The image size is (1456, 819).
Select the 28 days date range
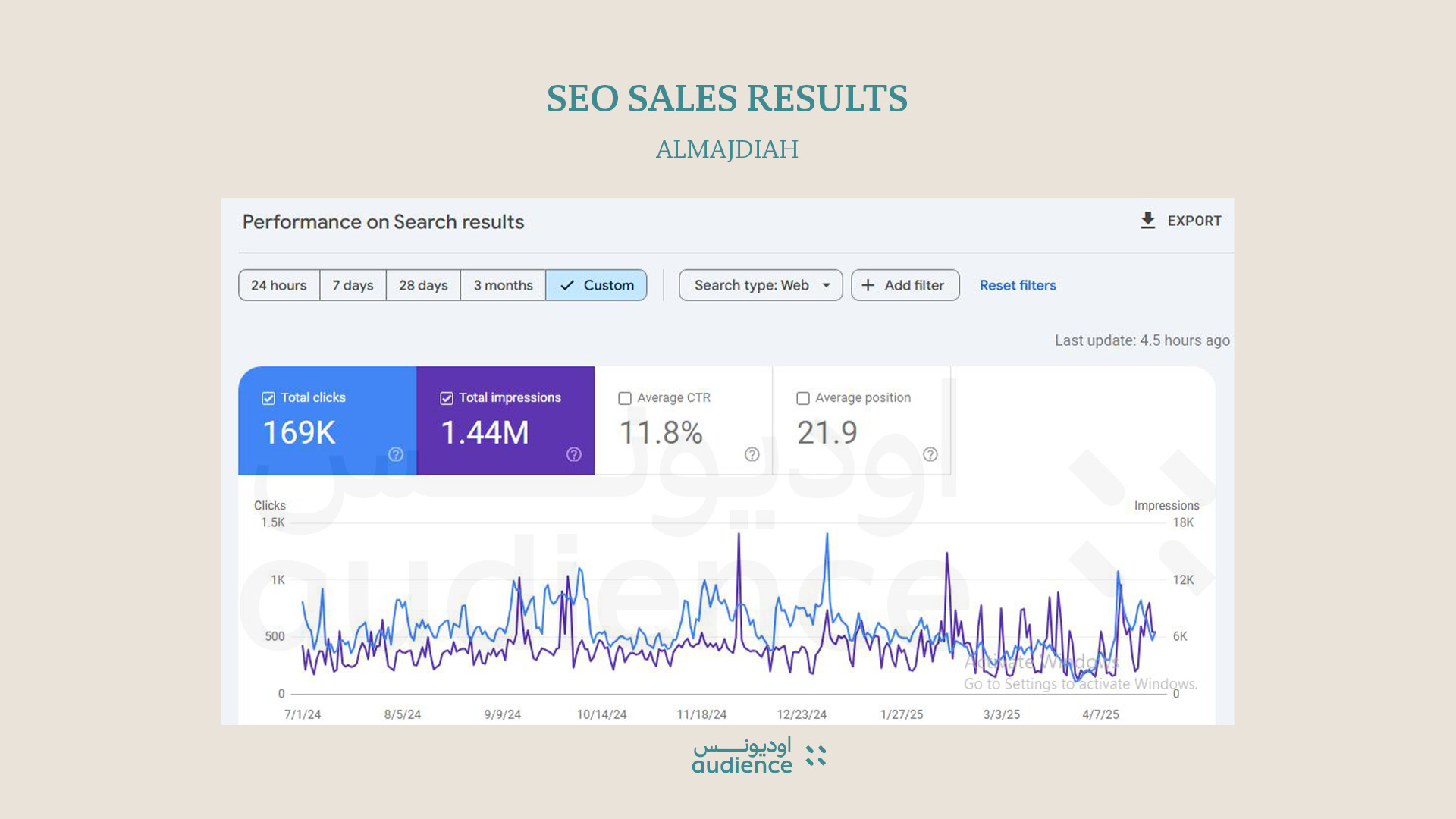click(x=423, y=285)
